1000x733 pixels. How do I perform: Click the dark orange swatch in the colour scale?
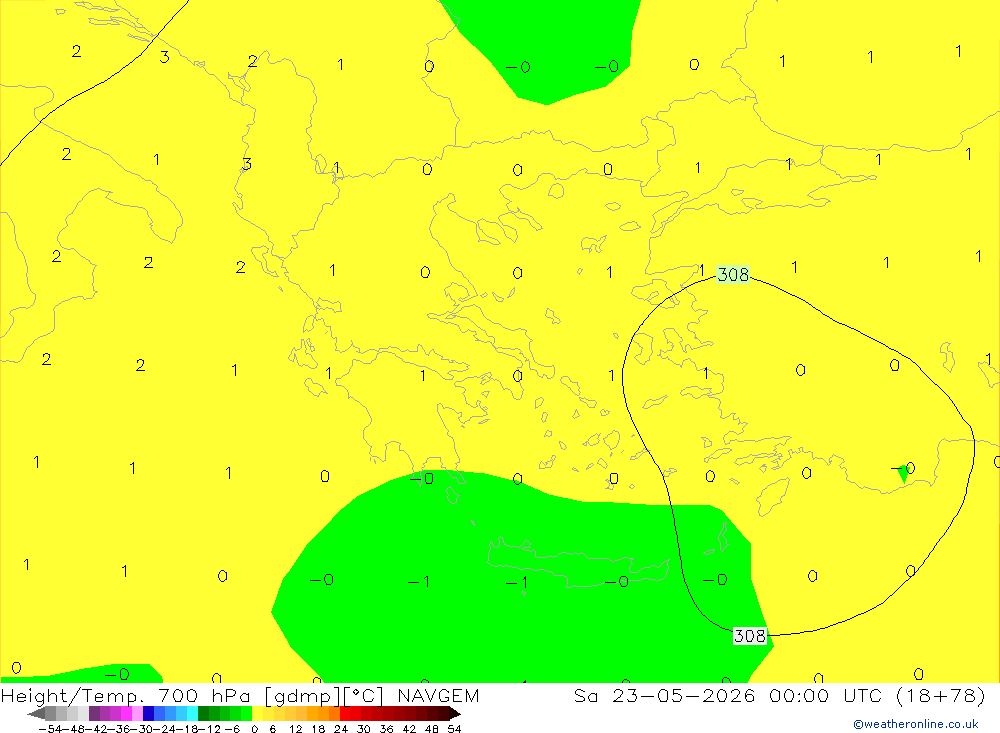[334, 713]
